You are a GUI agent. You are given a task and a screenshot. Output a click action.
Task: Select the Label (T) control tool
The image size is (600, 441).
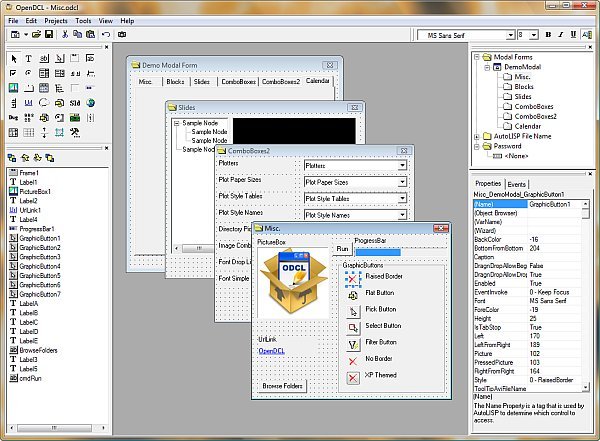(29, 59)
